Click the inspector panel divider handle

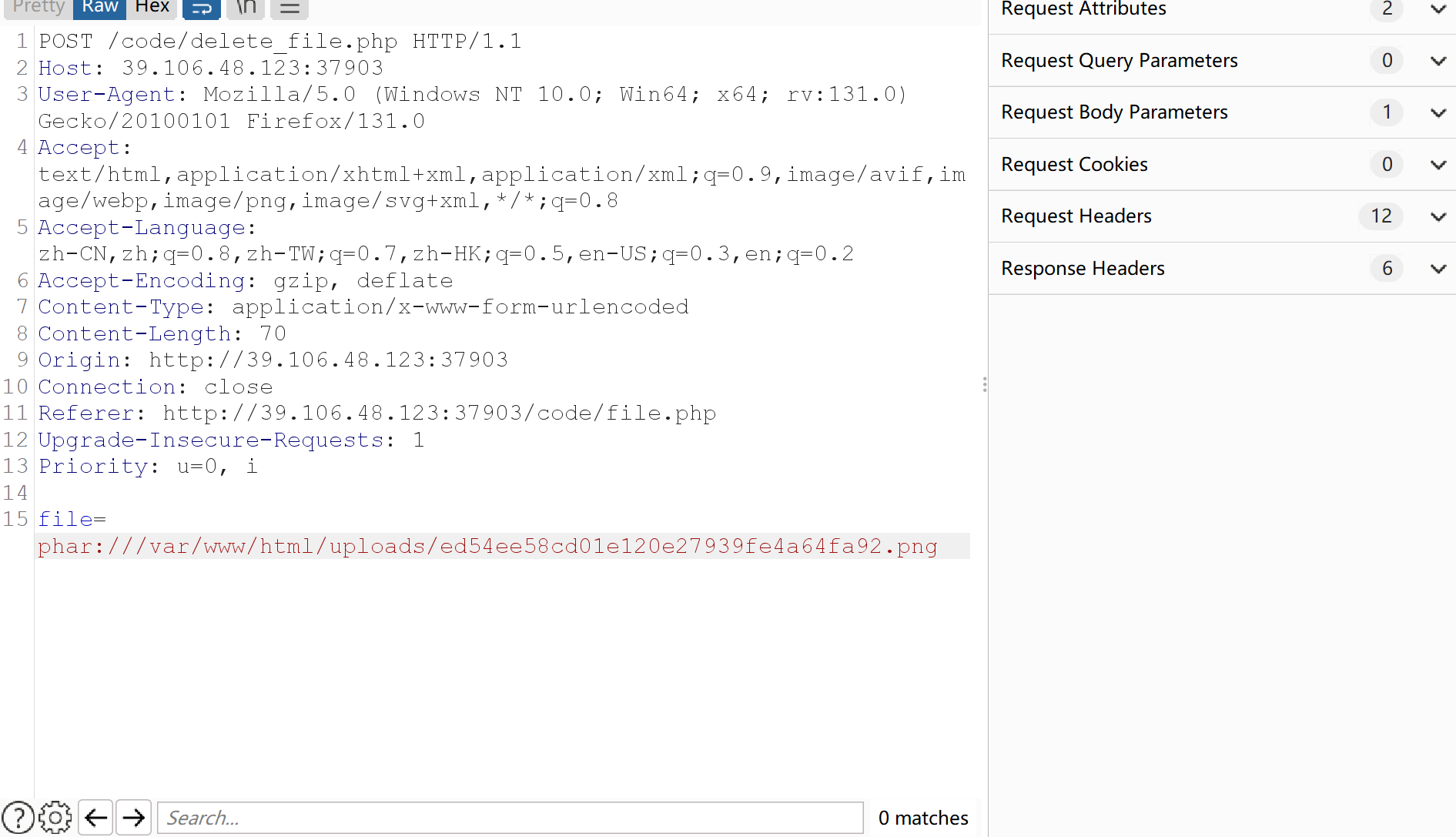985,385
